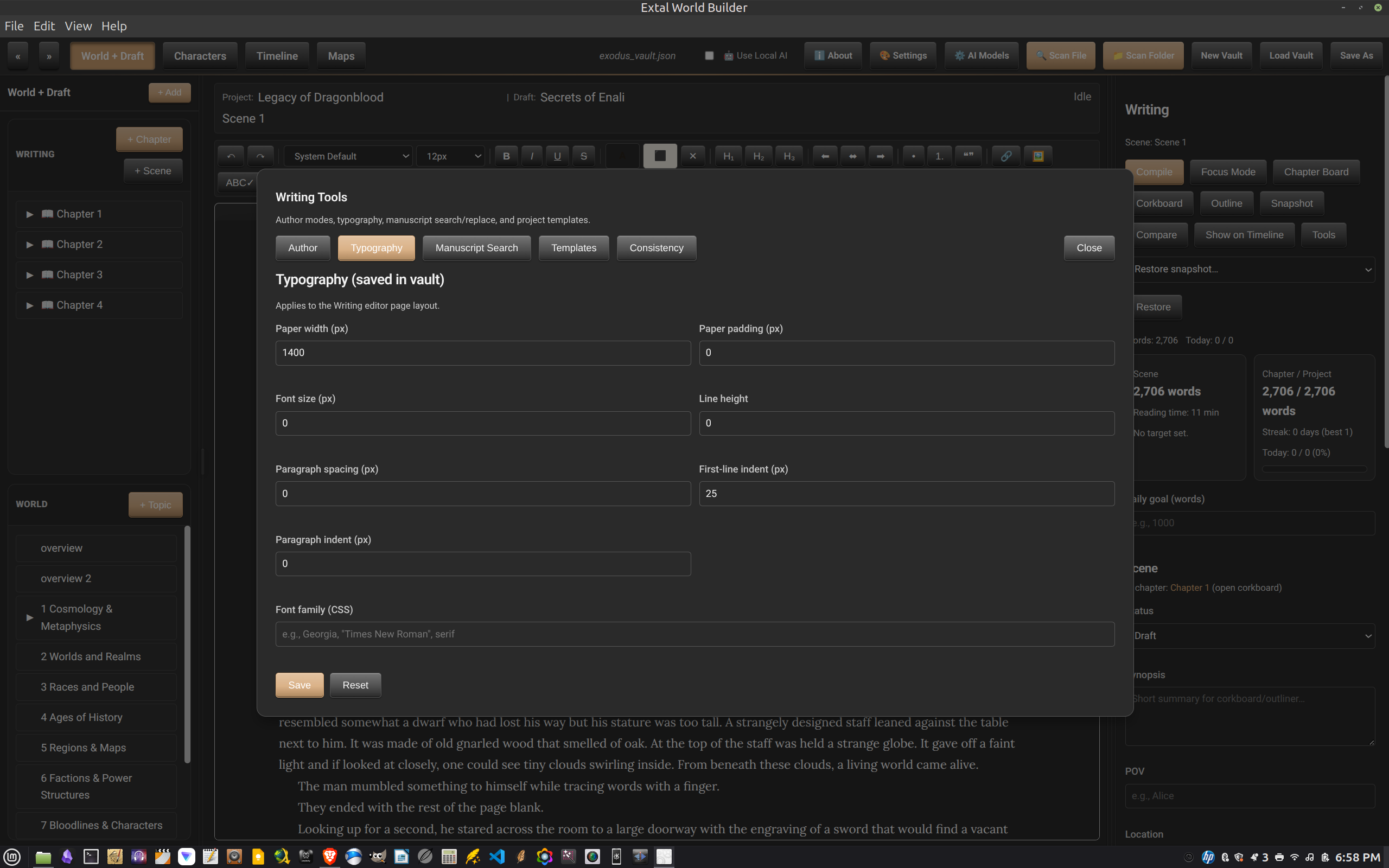Insert a blockquote with the quotes icon

click(969, 156)
